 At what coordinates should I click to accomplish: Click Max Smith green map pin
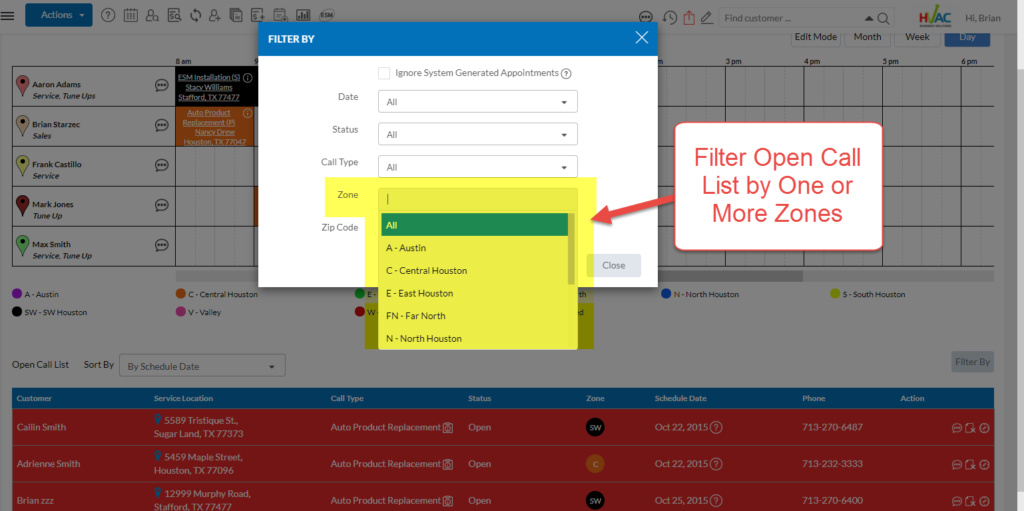pyautogui.click(x=23, y=247)
